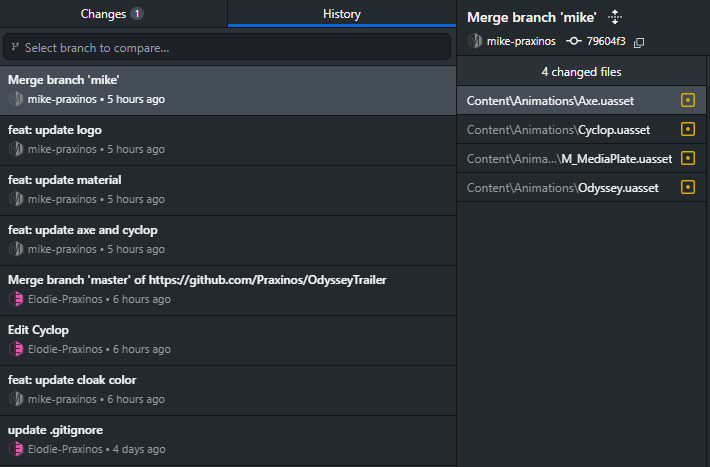The image size is (710, 467).
Task: Click the expand commit summary arrows icon
Action: click(615, 17)
